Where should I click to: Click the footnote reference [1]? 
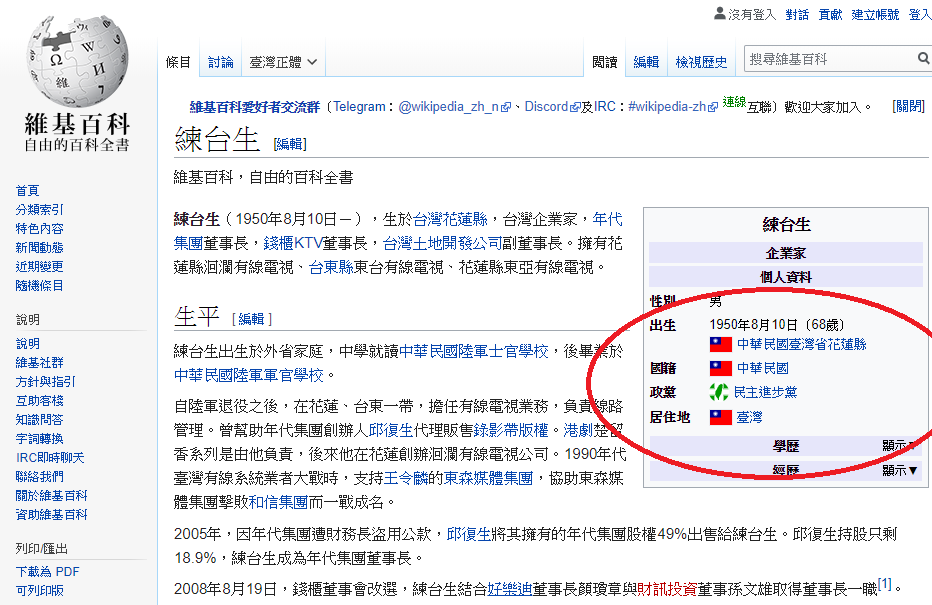tap(884, 584)
